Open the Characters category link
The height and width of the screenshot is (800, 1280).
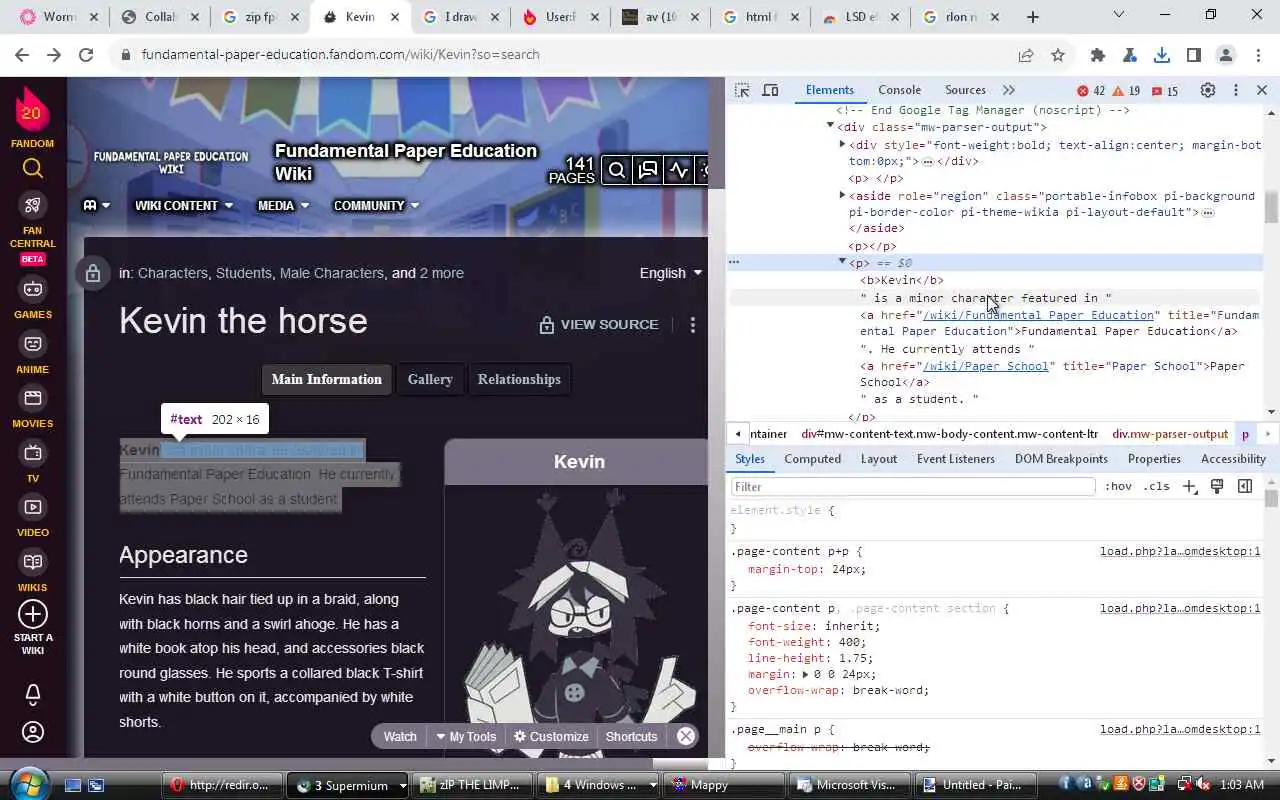[172, 273]
